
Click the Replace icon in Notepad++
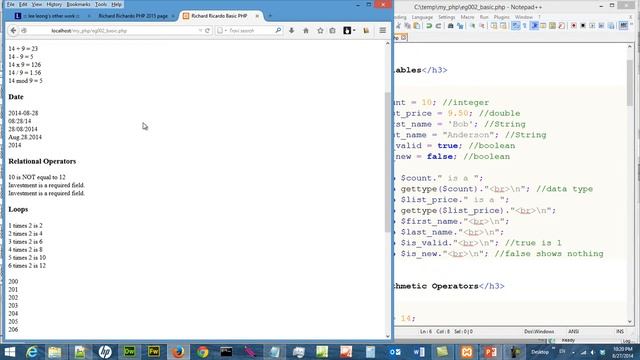(460, 26)
